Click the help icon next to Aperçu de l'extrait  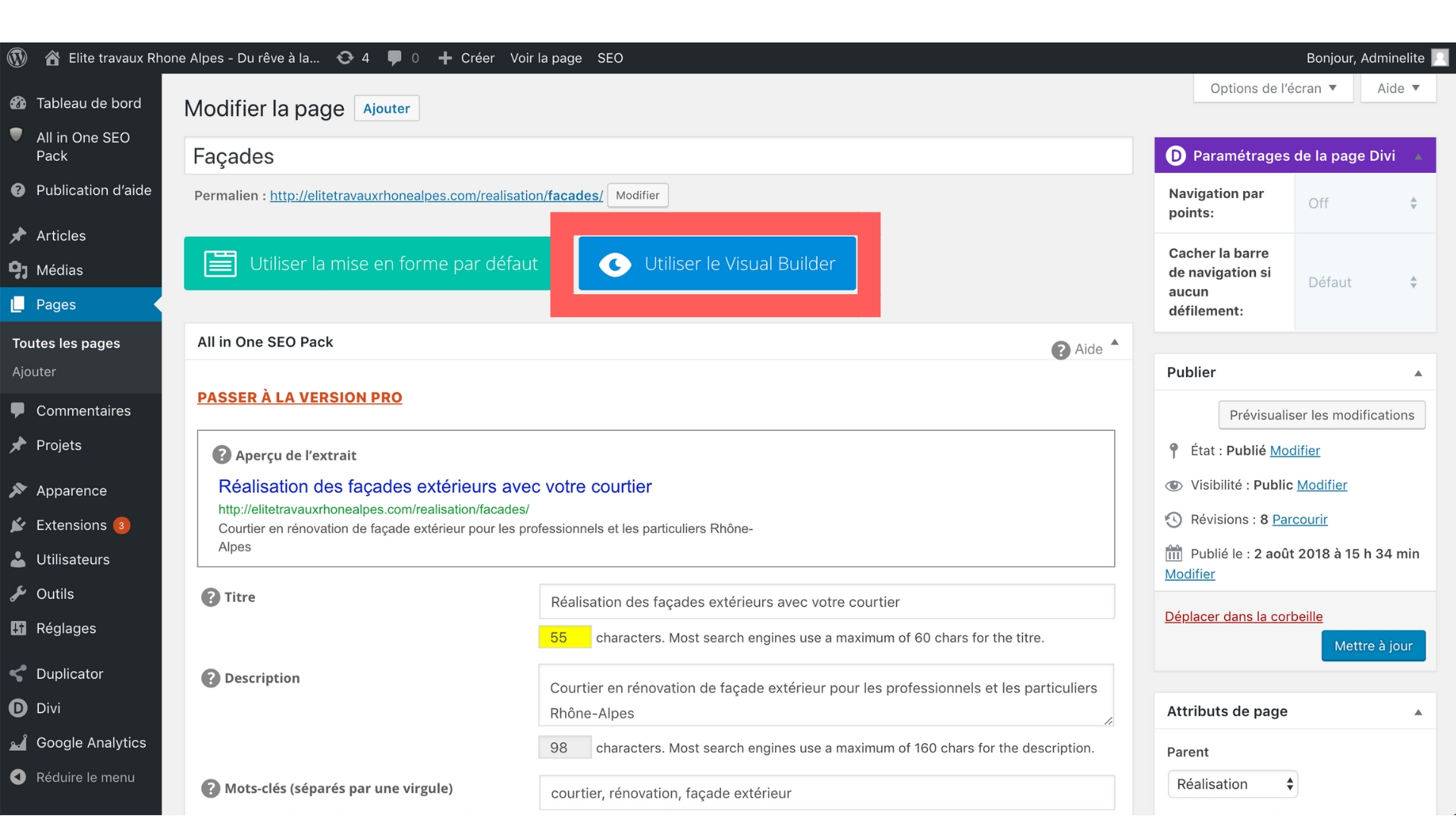(x=221, y=455)
